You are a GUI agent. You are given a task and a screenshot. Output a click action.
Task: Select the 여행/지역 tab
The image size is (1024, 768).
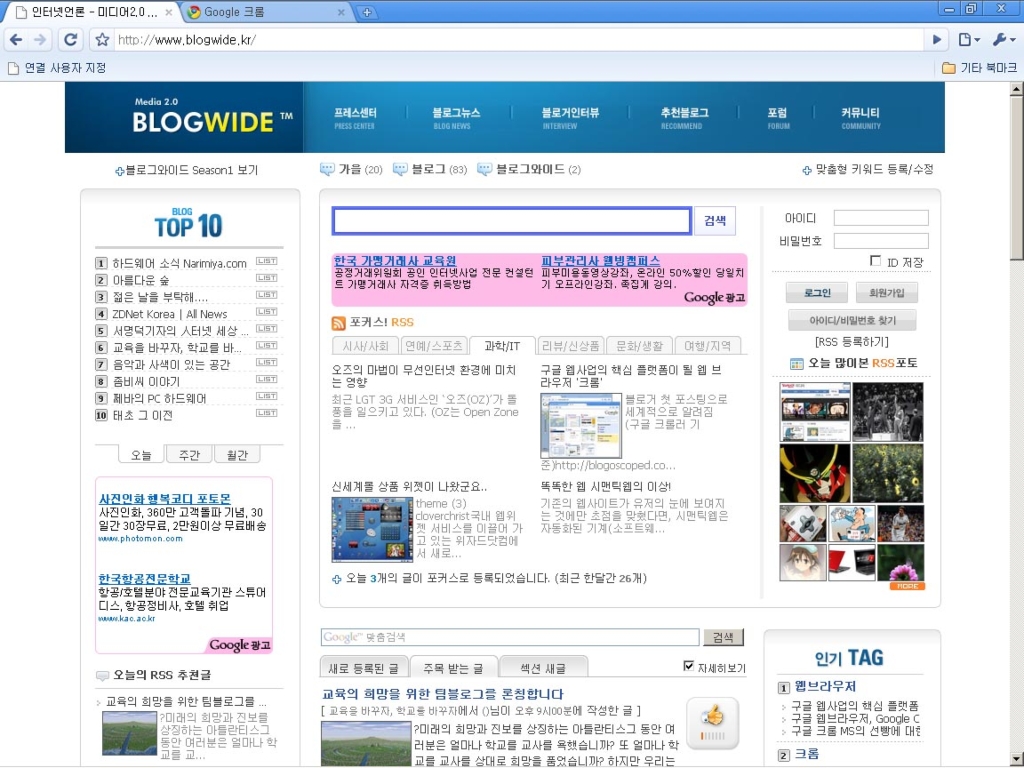point(708,346)
